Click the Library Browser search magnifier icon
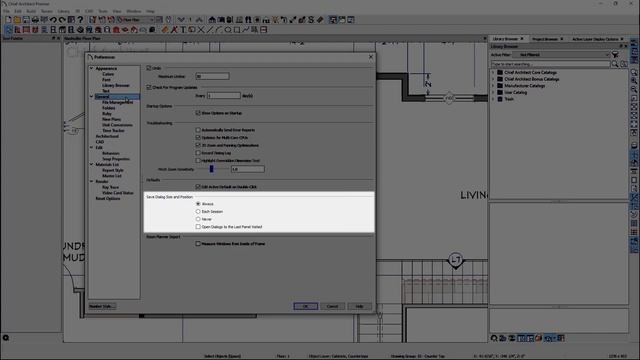 tap(615, 64)
